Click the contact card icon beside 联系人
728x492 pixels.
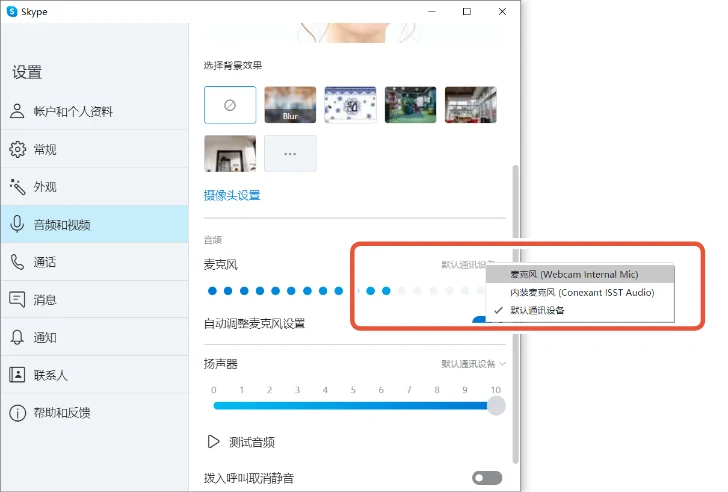17,375
